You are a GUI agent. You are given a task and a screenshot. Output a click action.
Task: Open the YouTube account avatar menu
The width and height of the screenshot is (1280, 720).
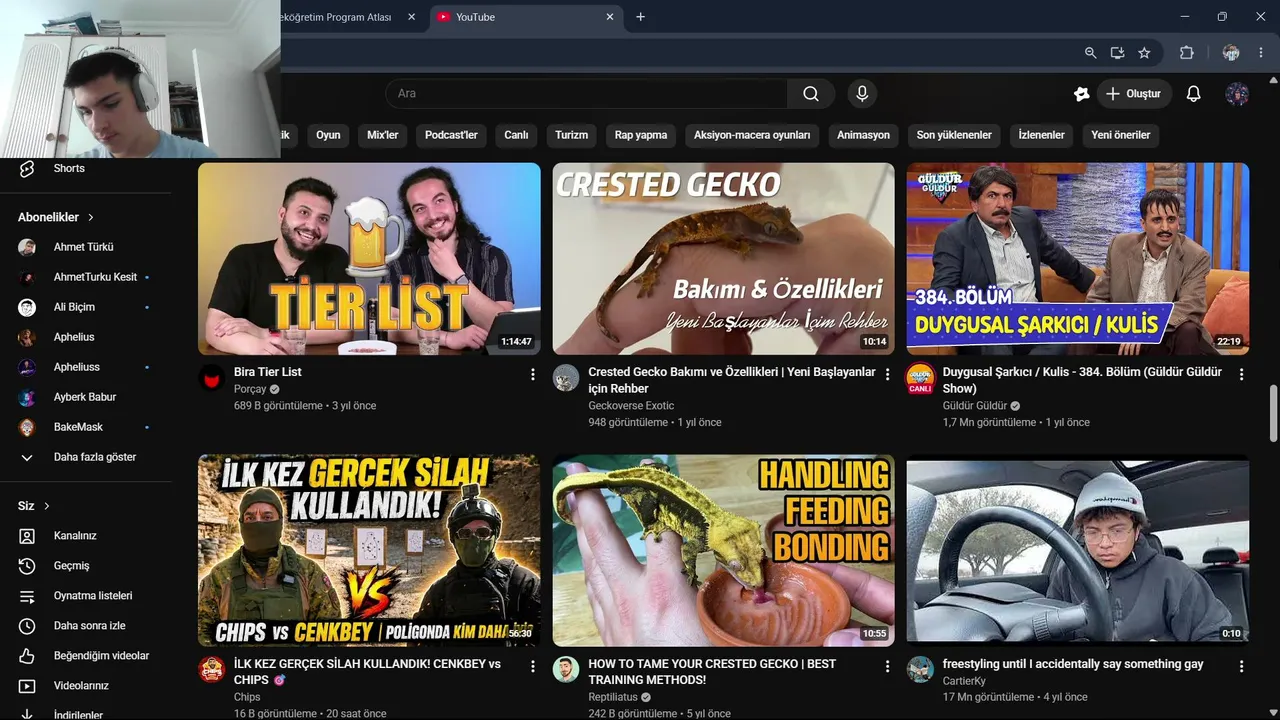1237,94
